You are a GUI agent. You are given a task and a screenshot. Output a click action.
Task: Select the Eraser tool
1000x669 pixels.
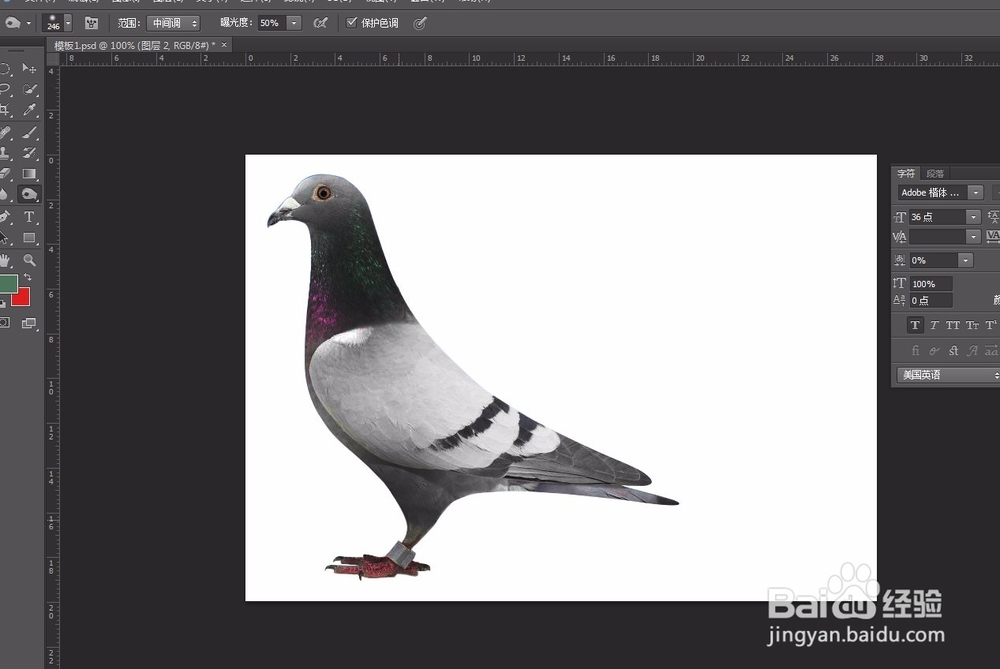tap(5, 173)
